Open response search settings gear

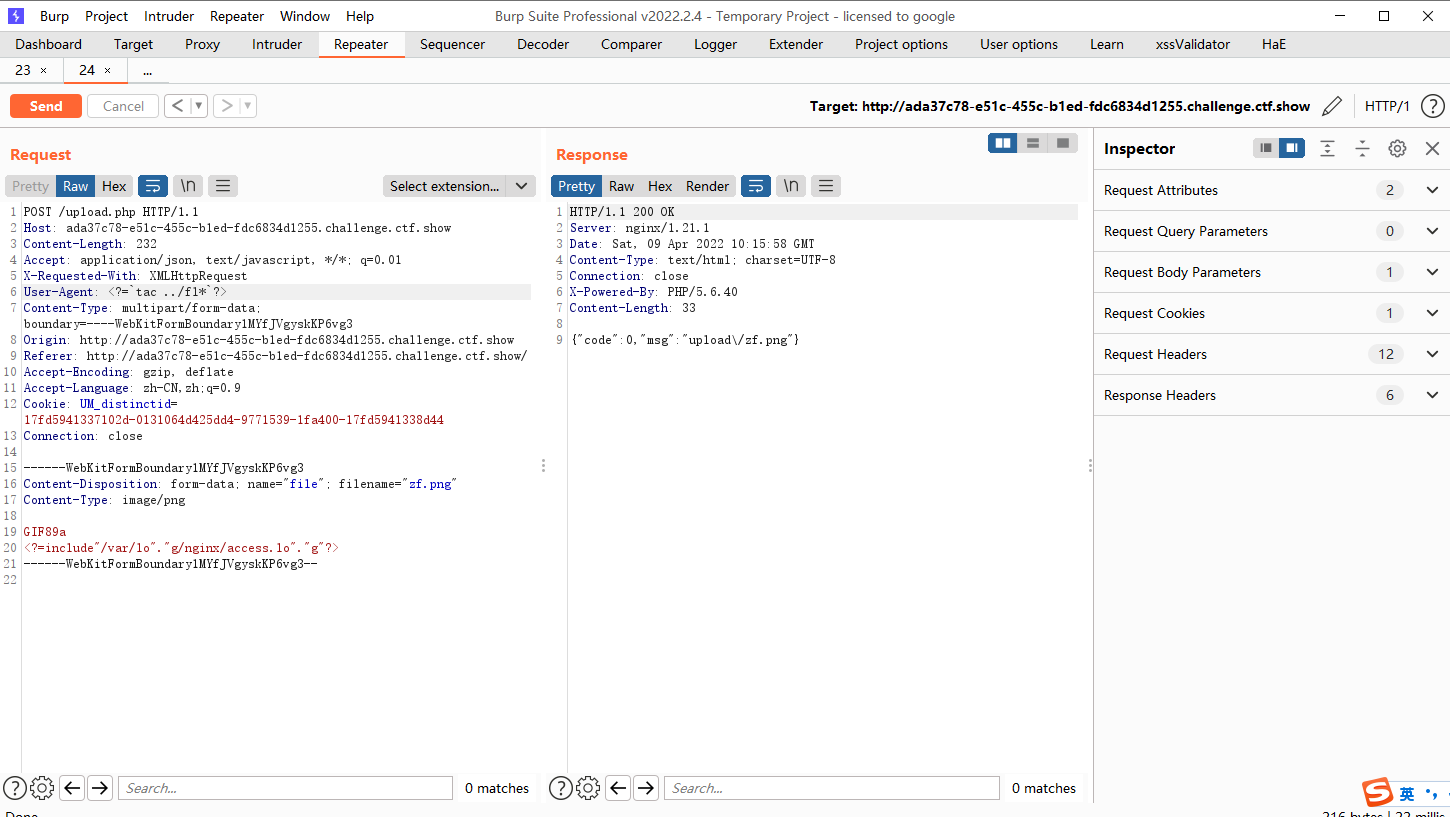pos(588,788)
